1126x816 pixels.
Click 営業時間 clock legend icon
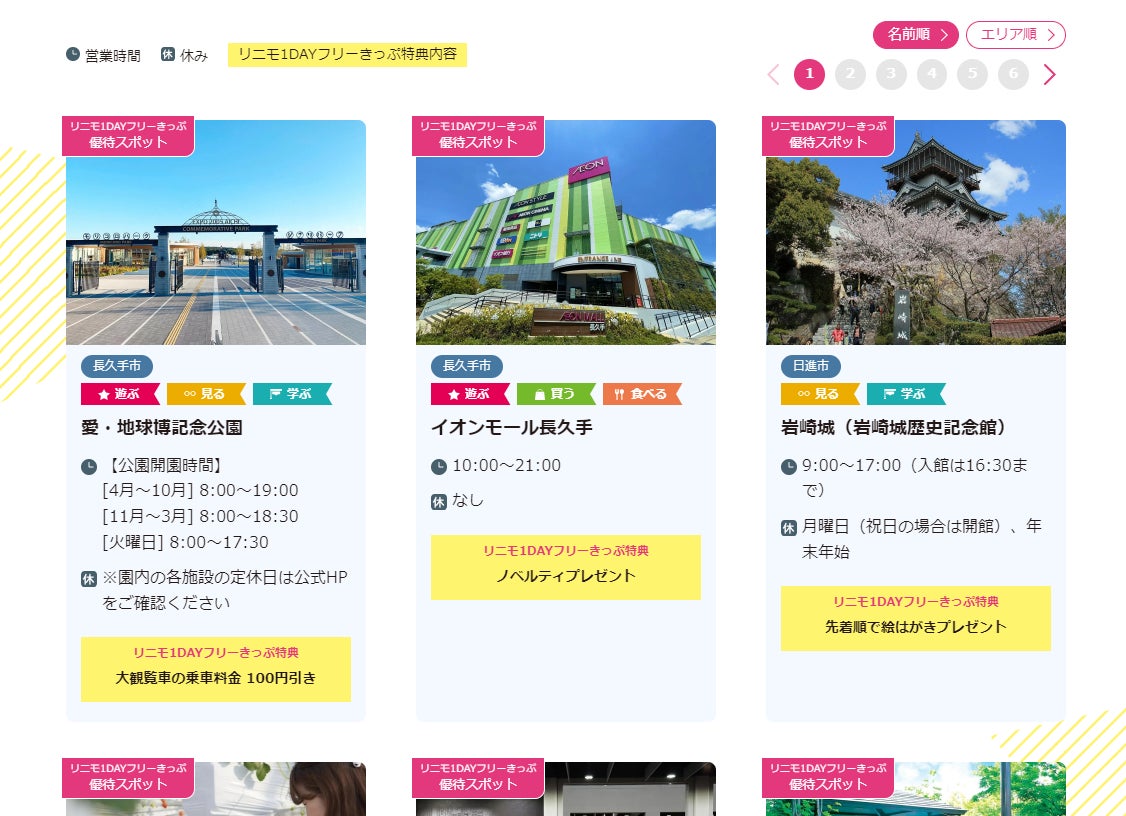[x=73, y=54]
